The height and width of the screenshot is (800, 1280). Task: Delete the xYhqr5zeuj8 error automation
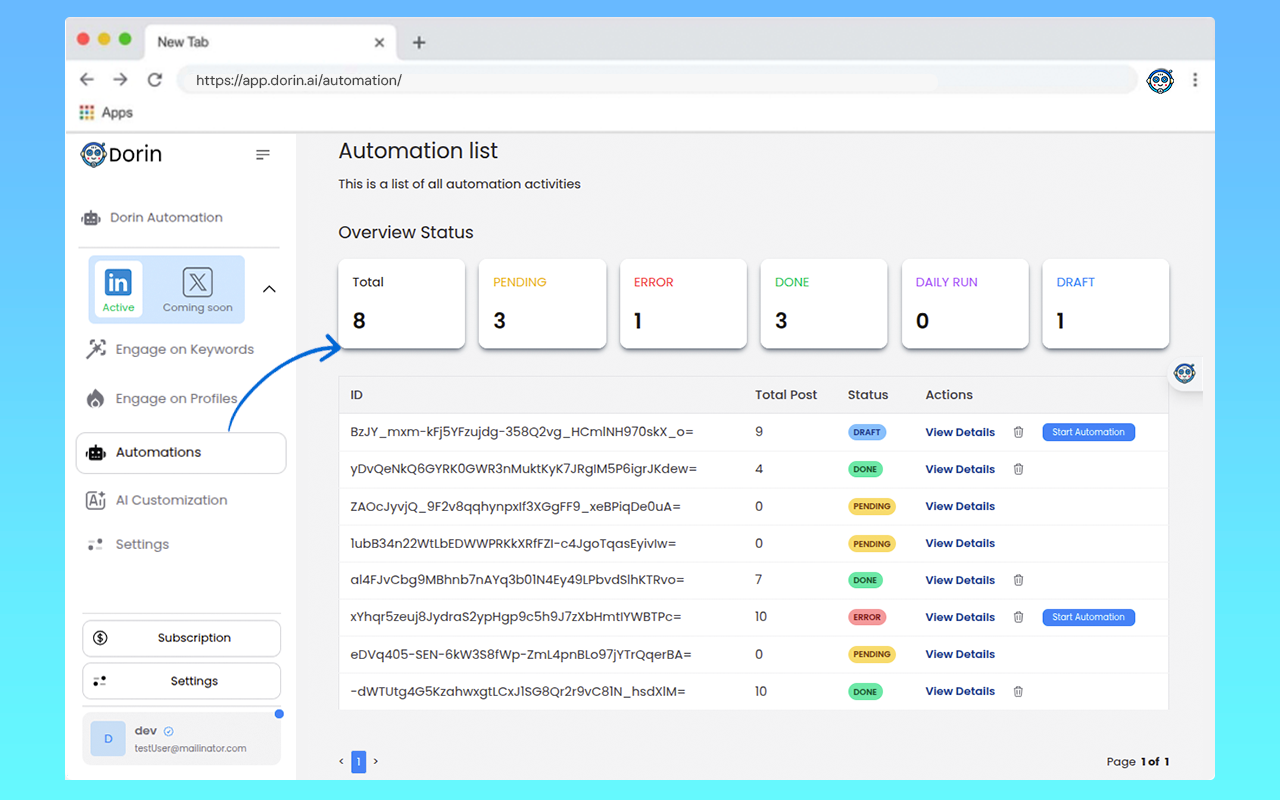(1018, 617)
